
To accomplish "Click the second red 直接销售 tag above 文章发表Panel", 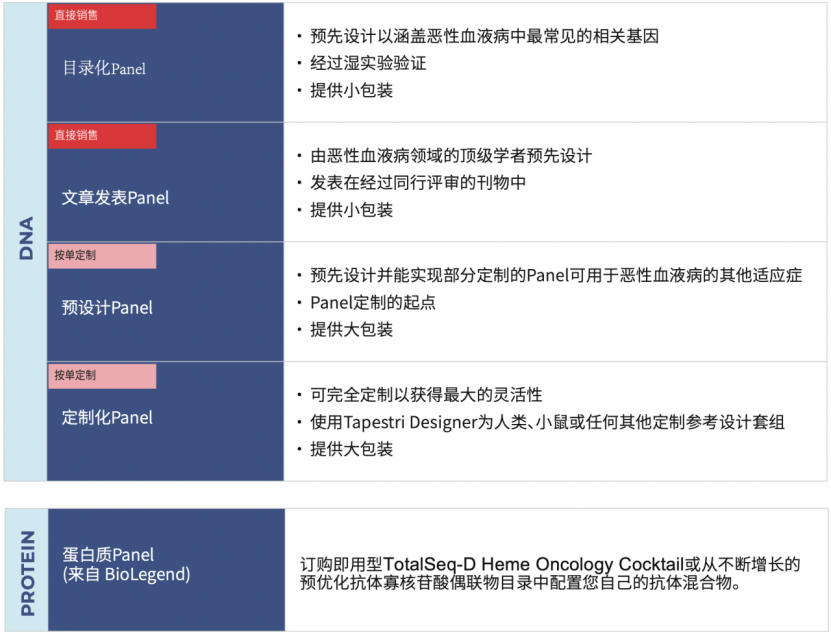I will click(102, 136).
